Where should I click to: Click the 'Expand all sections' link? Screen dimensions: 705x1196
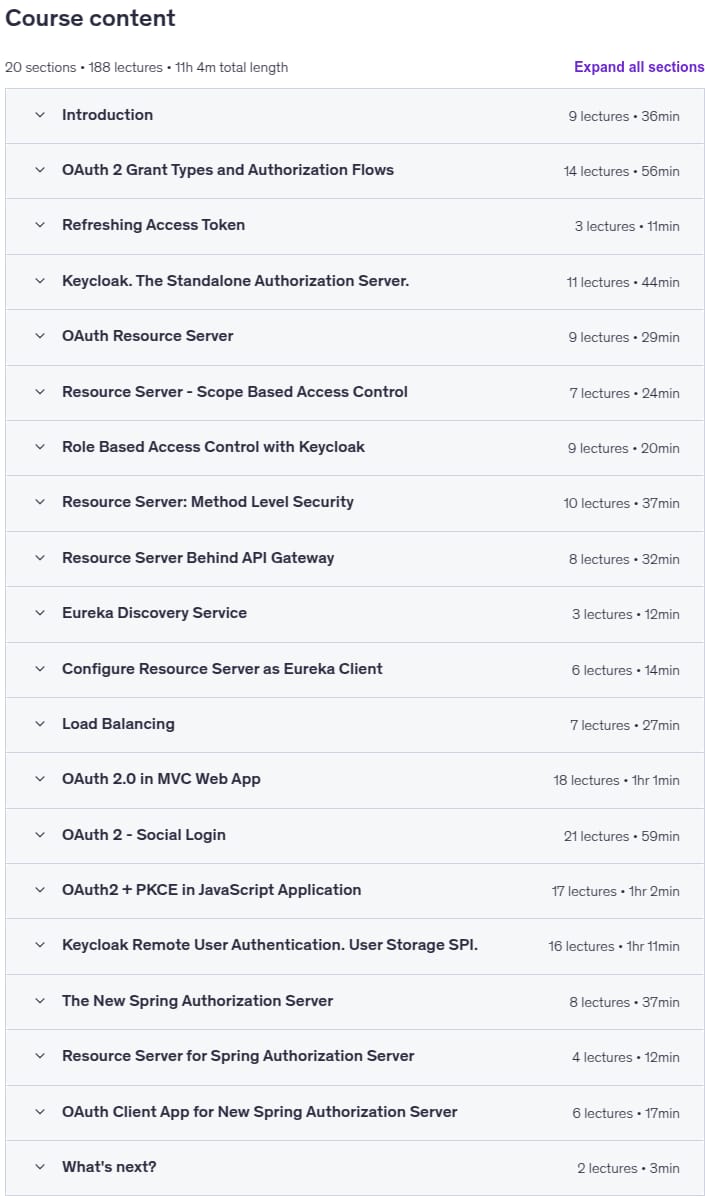click(639, 67)
